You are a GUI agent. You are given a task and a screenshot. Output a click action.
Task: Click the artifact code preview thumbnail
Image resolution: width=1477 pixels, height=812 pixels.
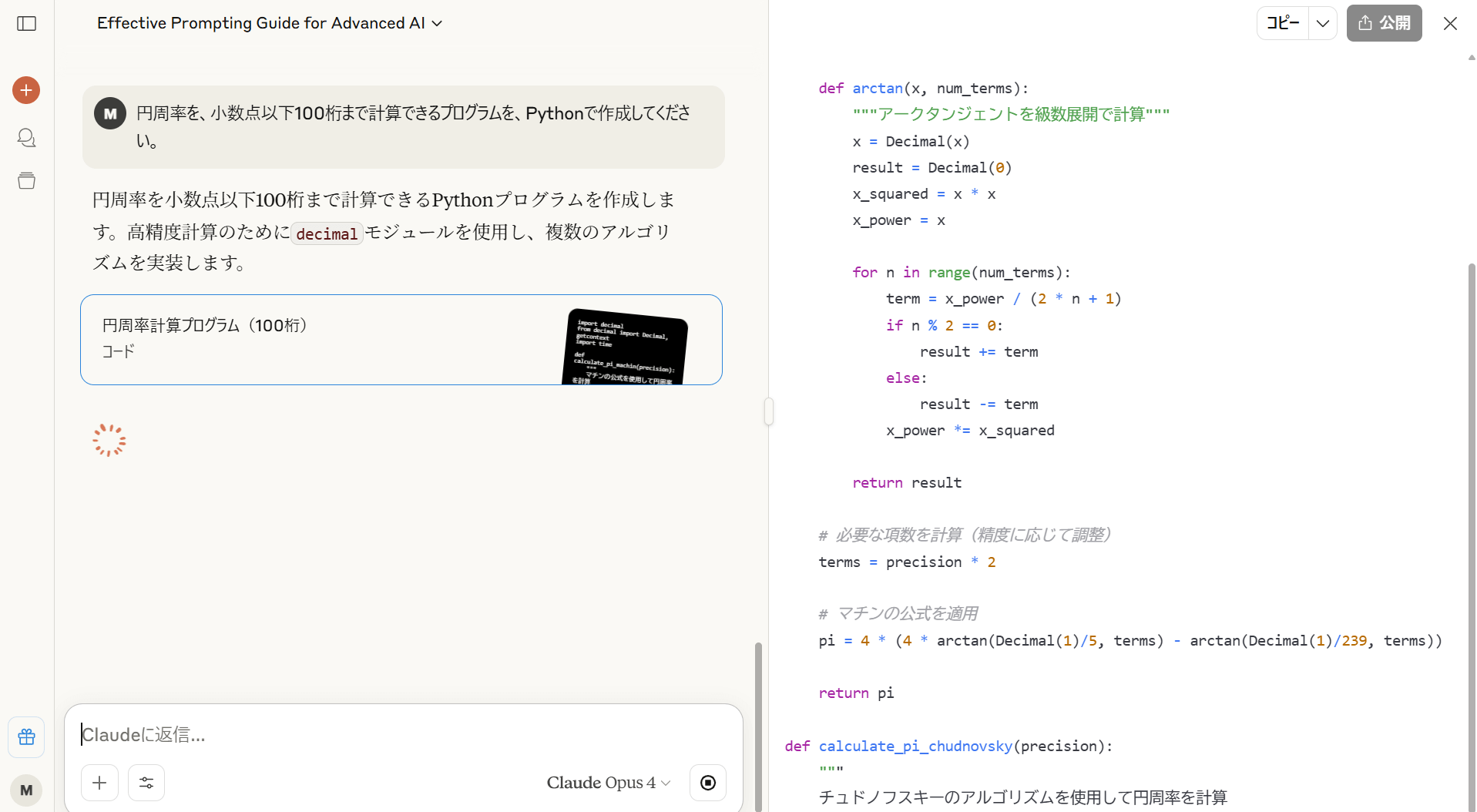(x=626, y=347)
